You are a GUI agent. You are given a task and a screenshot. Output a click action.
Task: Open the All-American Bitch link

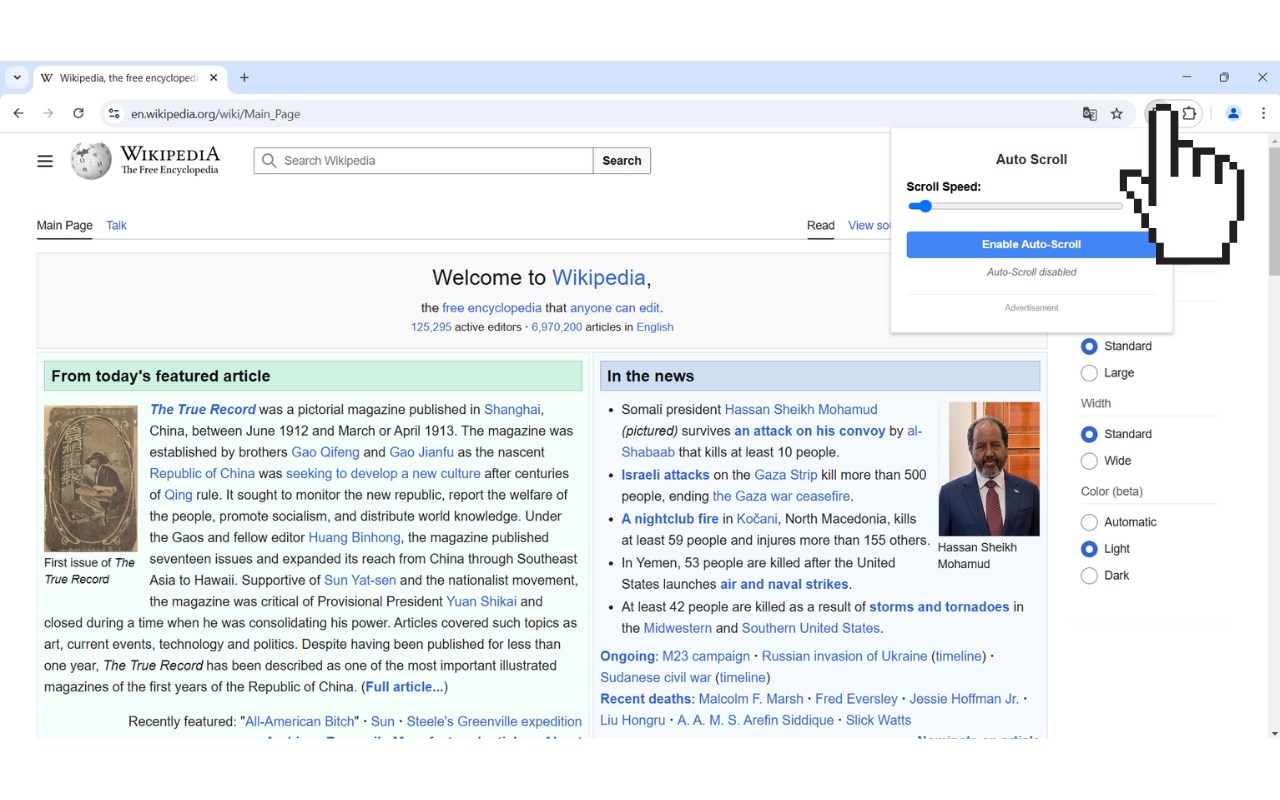[x=300, y=721]
